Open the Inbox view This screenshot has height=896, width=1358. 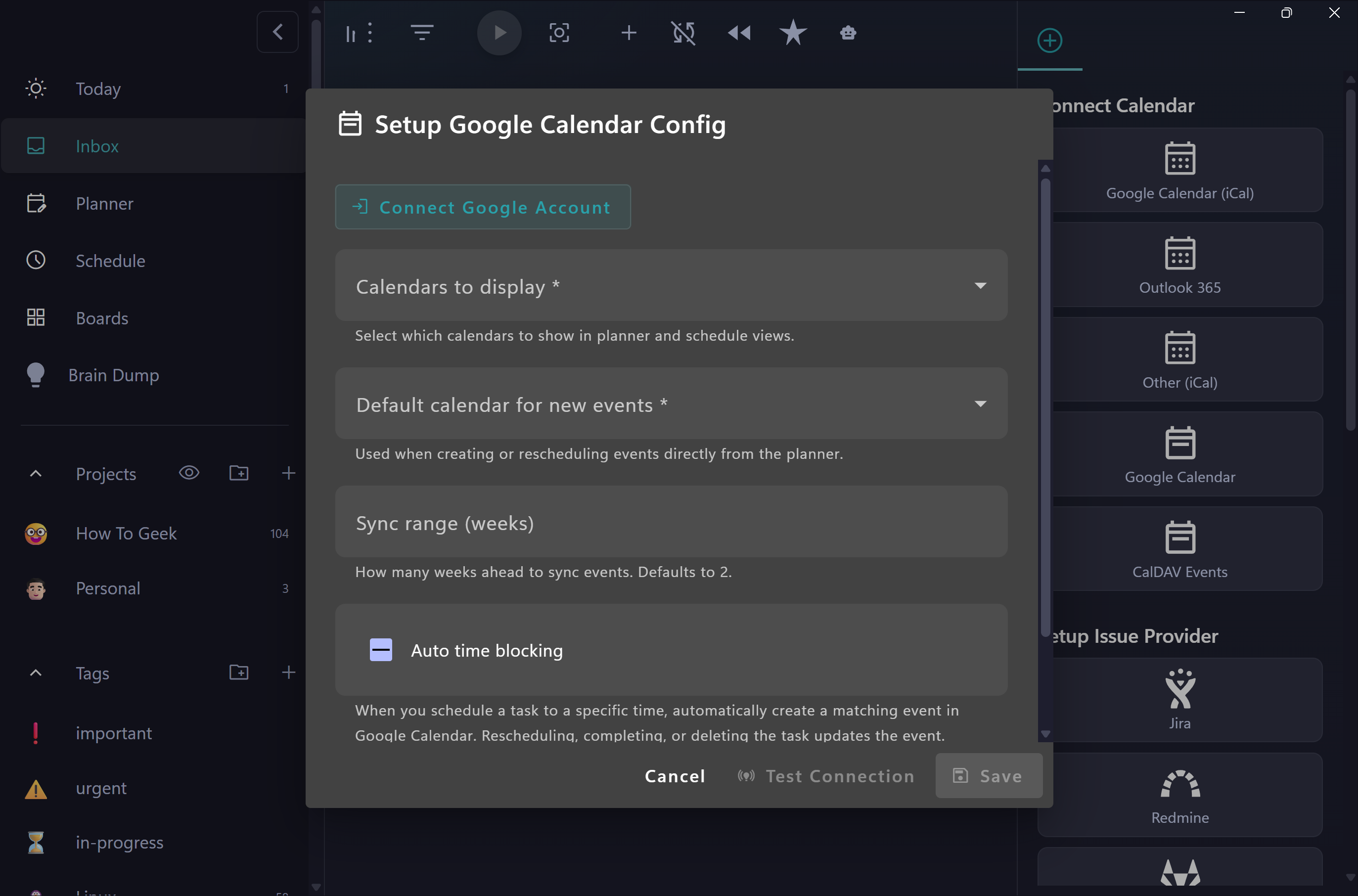tap(154, 146)
